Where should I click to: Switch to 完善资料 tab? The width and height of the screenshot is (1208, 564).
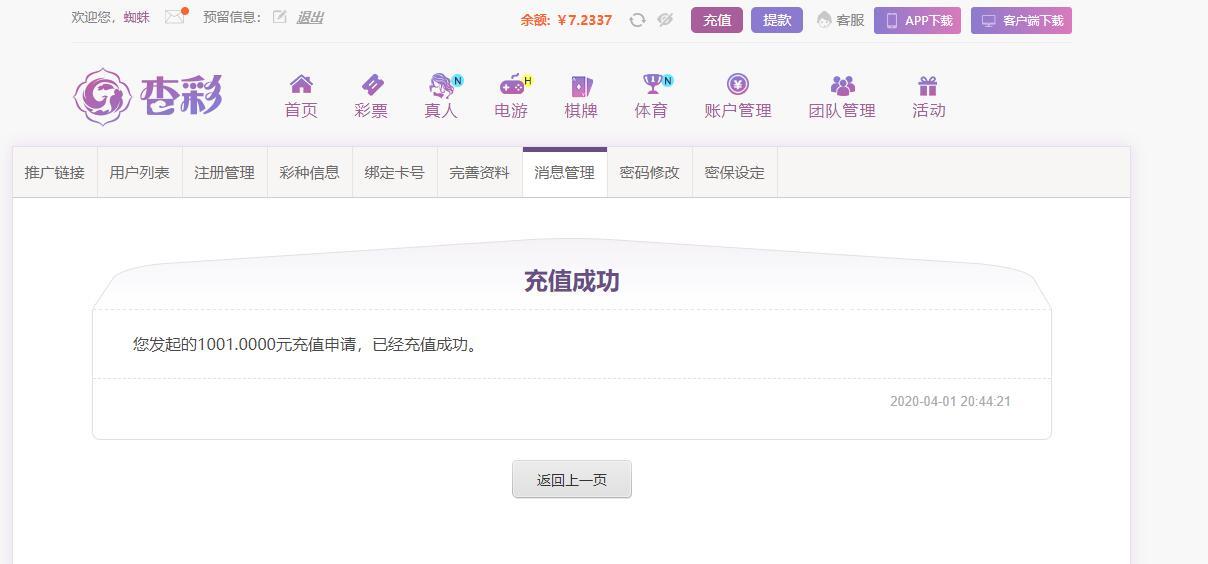tap(480, 173)
